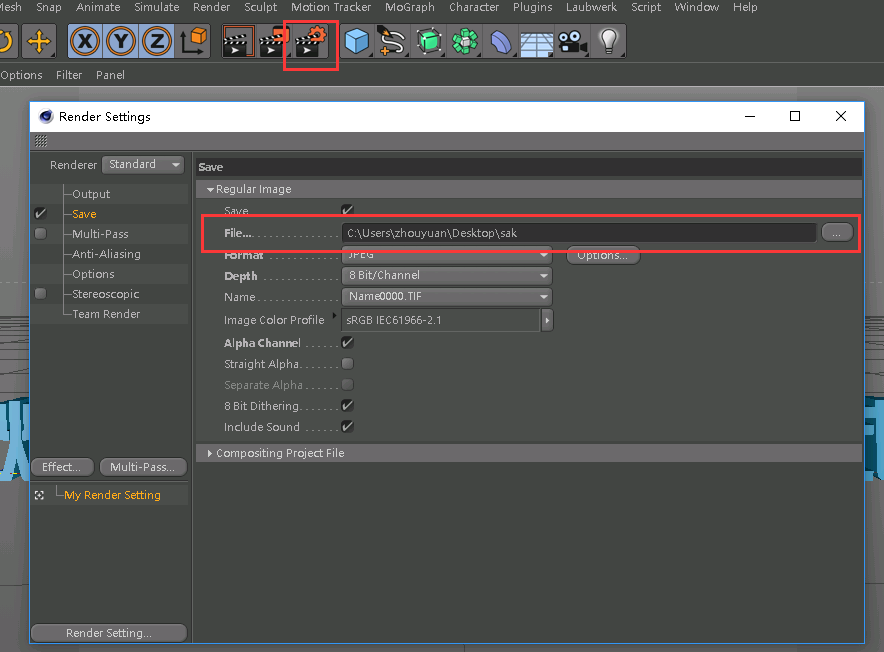The image size is (884, 652).
Task: Click Render to Picture Viewer icon
Action: click(x=274, y=42)
